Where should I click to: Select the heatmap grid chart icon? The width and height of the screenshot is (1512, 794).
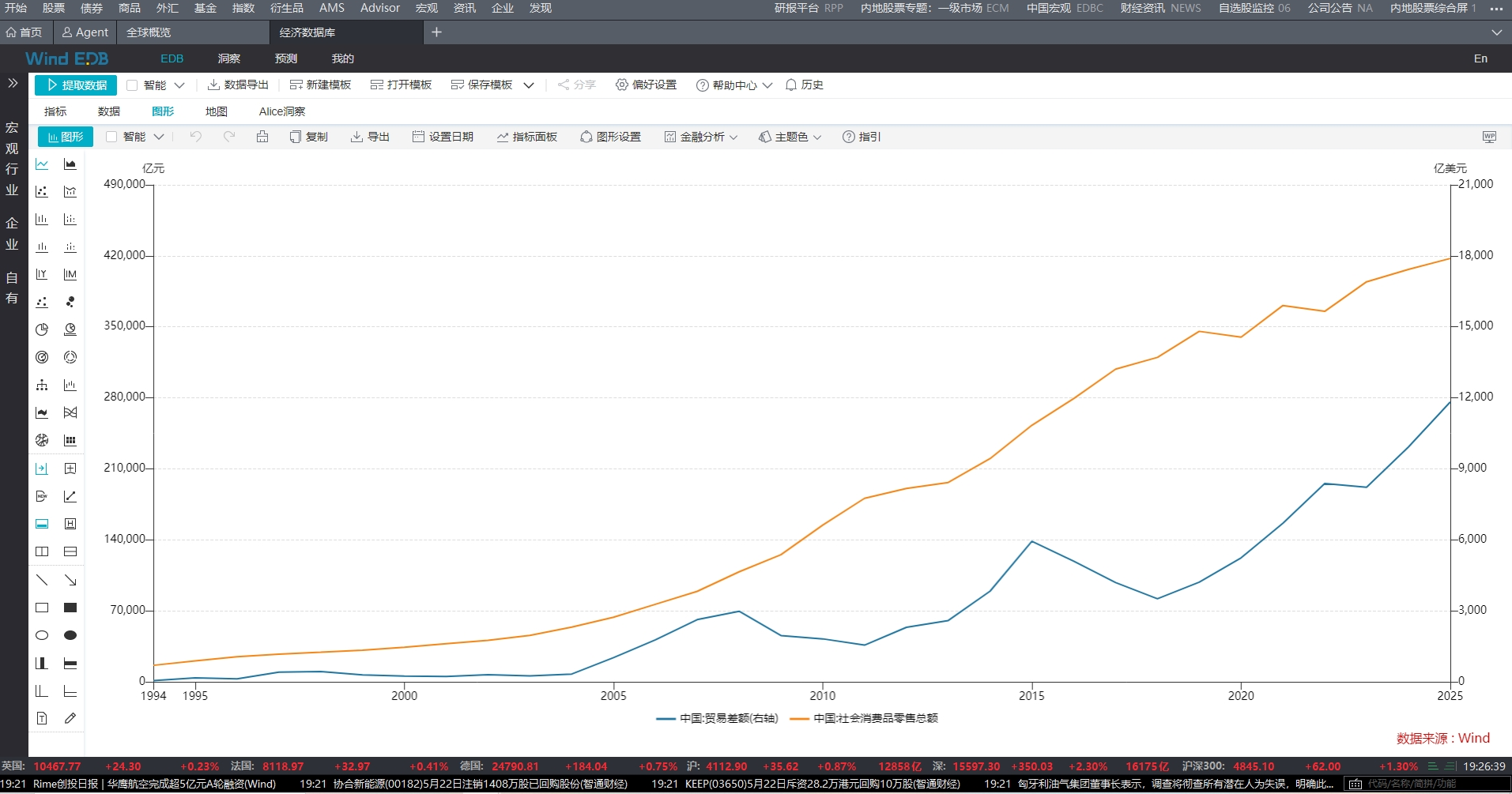70,440
